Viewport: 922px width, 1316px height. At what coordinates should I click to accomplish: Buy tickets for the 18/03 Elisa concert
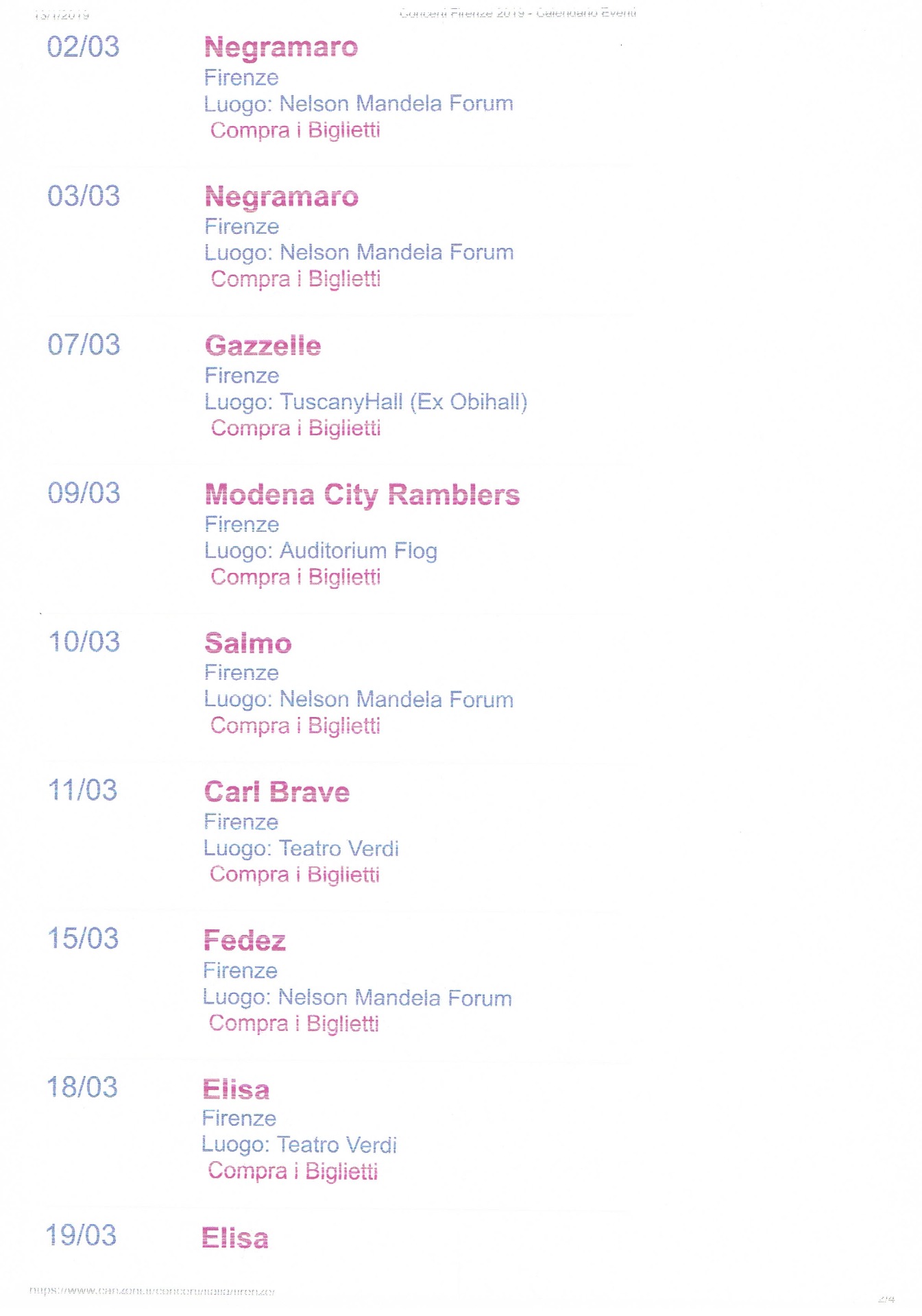coord(293,1171)
